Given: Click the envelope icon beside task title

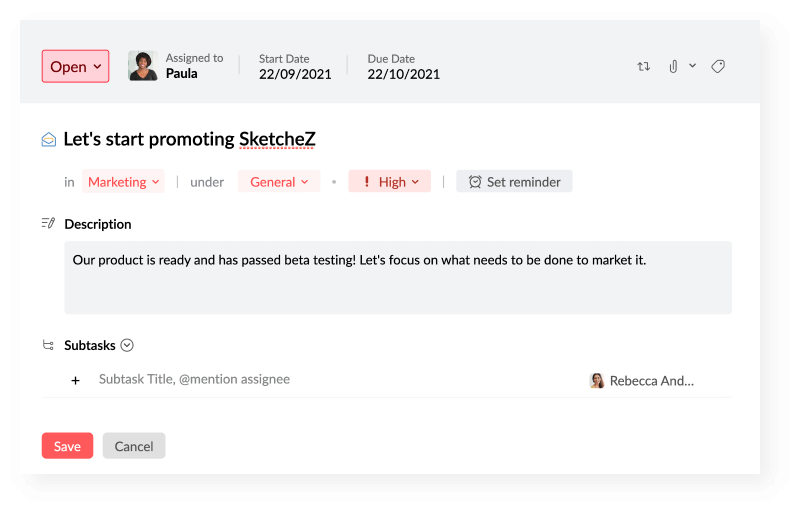Looking at the screenshot, I should [49, 140].
